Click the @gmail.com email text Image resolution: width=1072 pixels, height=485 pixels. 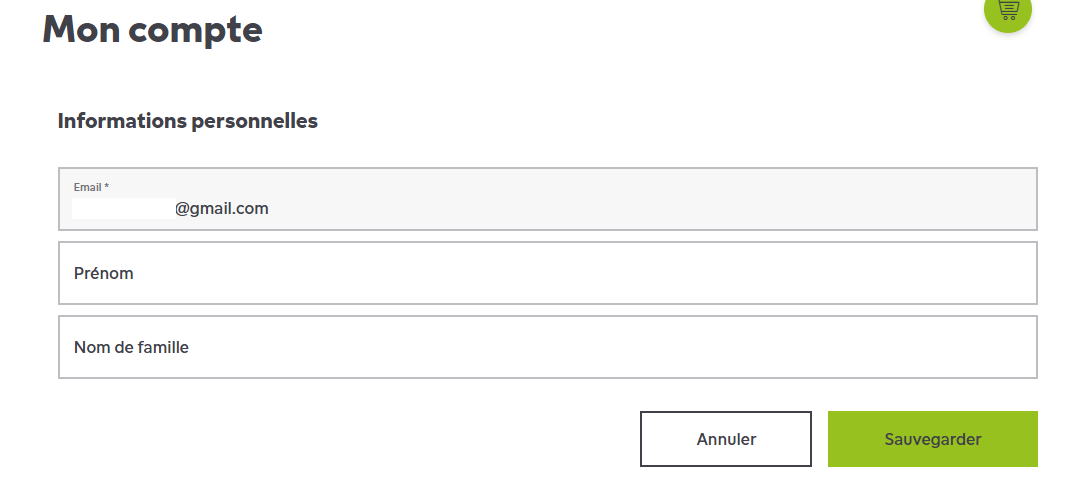222,209
